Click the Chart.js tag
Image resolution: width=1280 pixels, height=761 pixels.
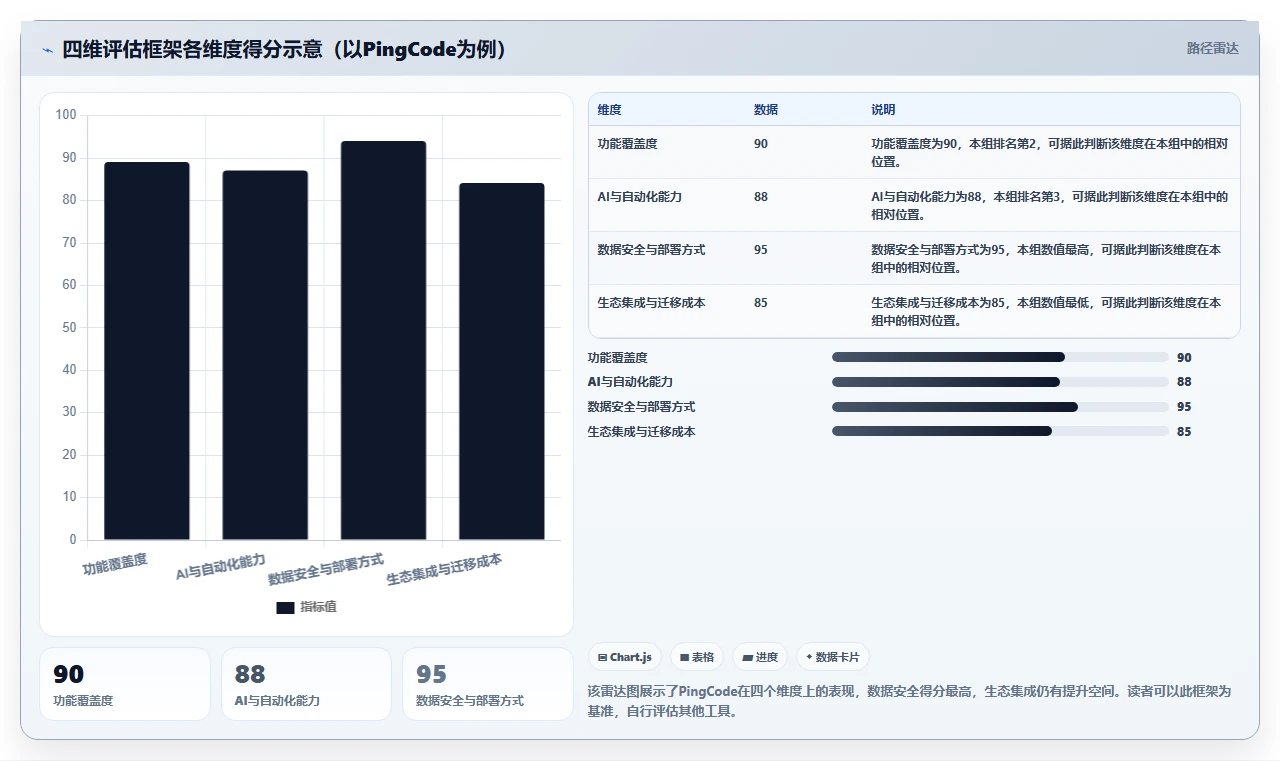point(624,657)
